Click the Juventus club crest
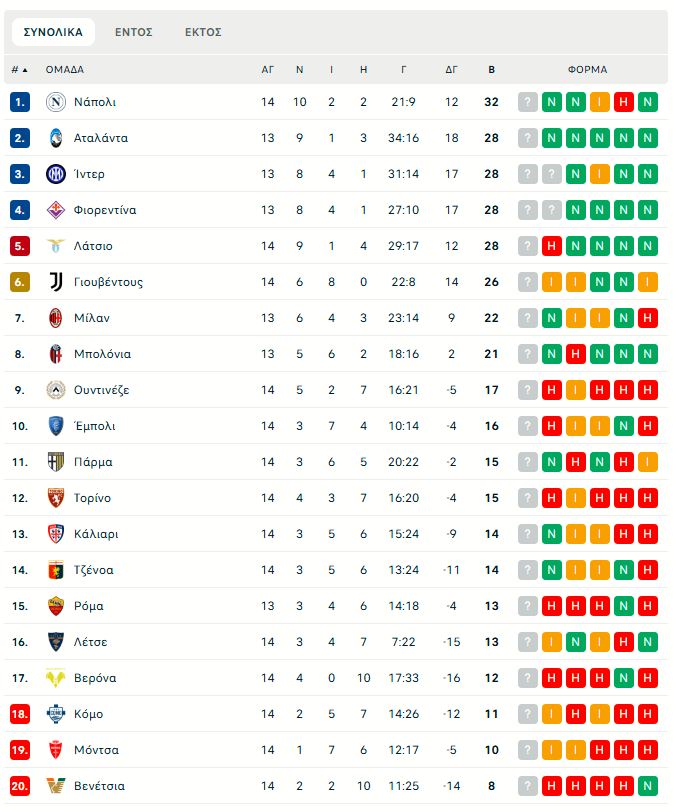 pos(56,282)
